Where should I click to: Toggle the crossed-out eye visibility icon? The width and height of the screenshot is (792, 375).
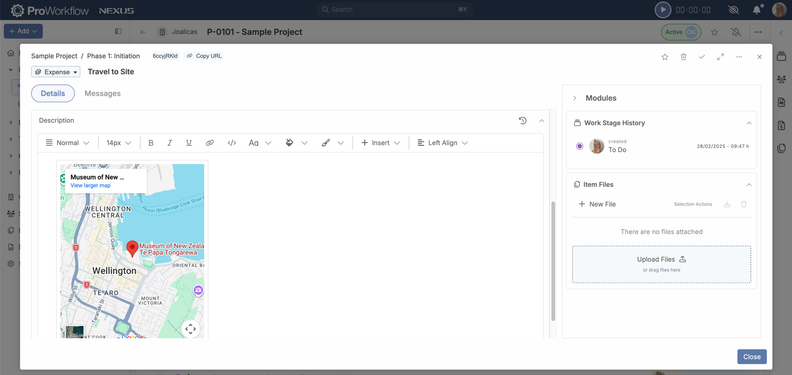tap(734, 10)
